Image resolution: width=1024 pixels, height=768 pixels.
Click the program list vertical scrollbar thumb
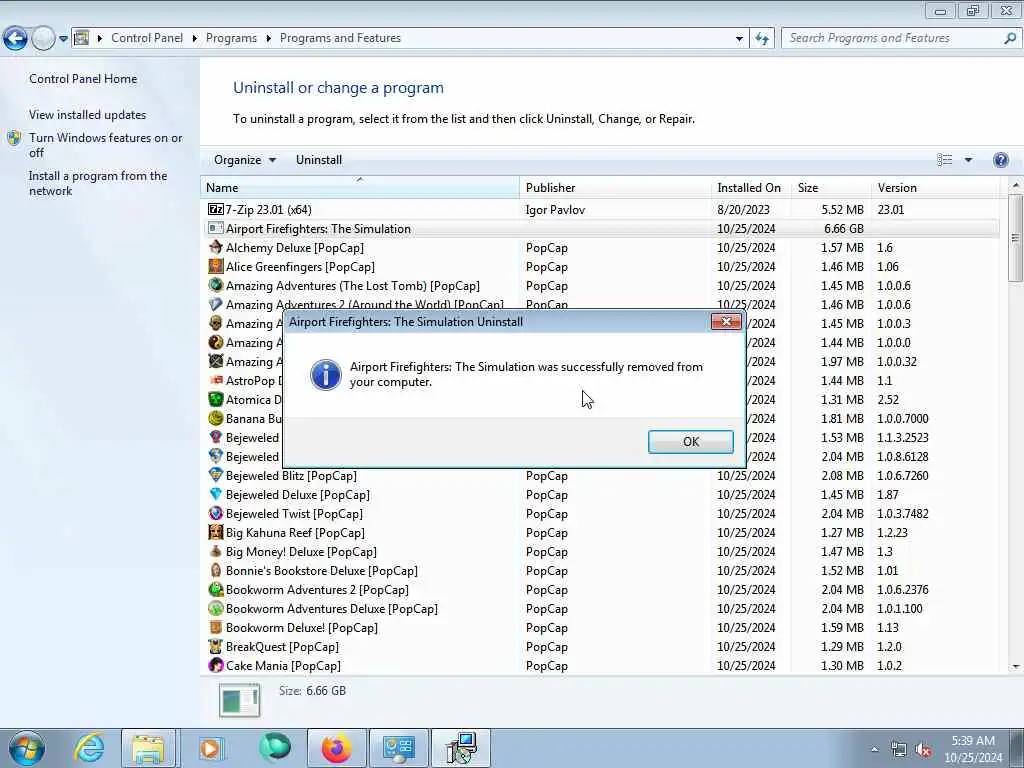coord(1015,238)
